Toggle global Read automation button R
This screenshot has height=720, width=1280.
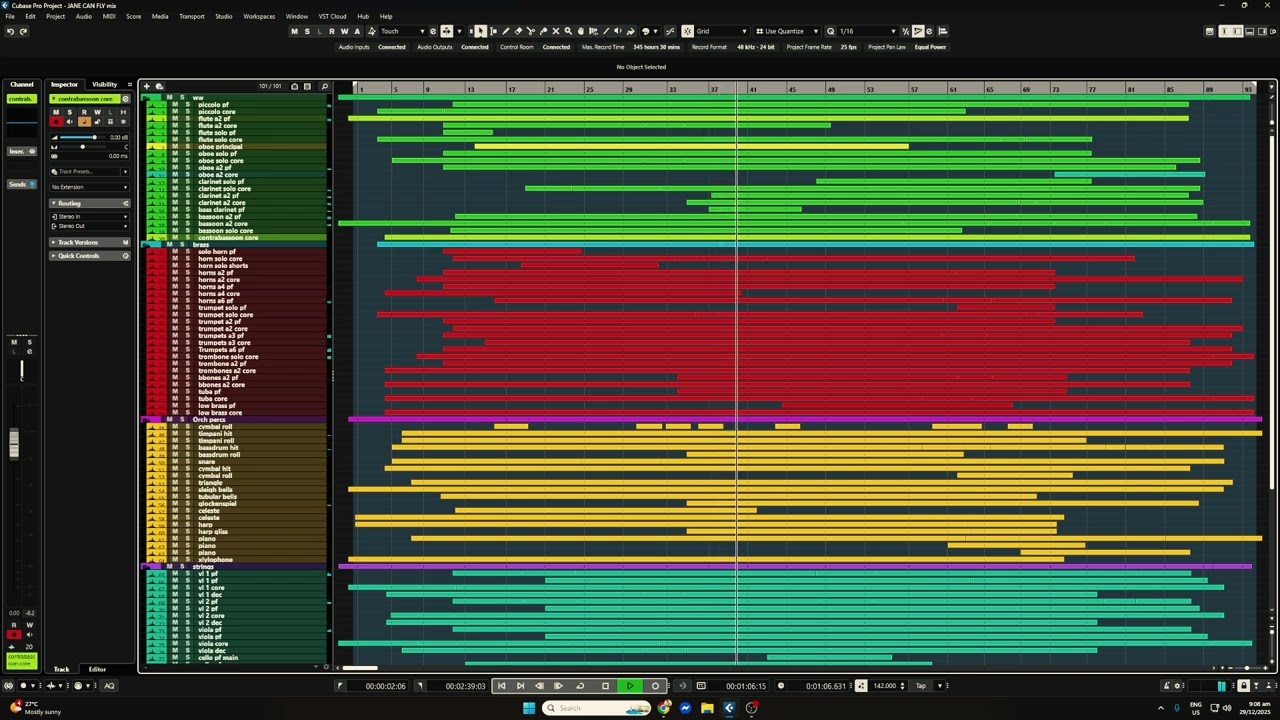(x=332, y=31)
